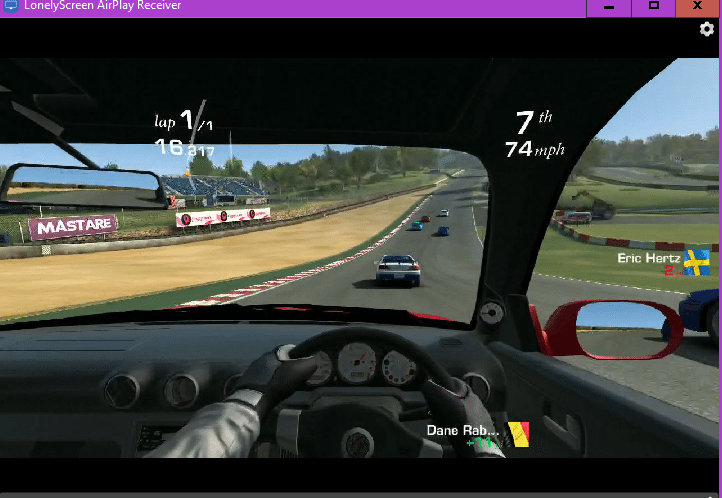Click the '74 mph' speed readout
This screenshot has width=722, height=498.
tap(535, 150)
